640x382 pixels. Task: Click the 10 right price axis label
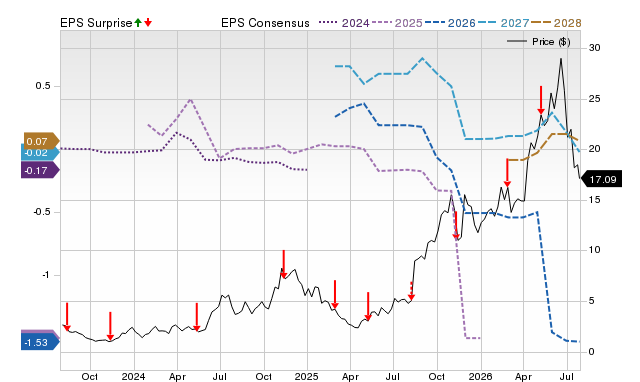click(595, 250)
